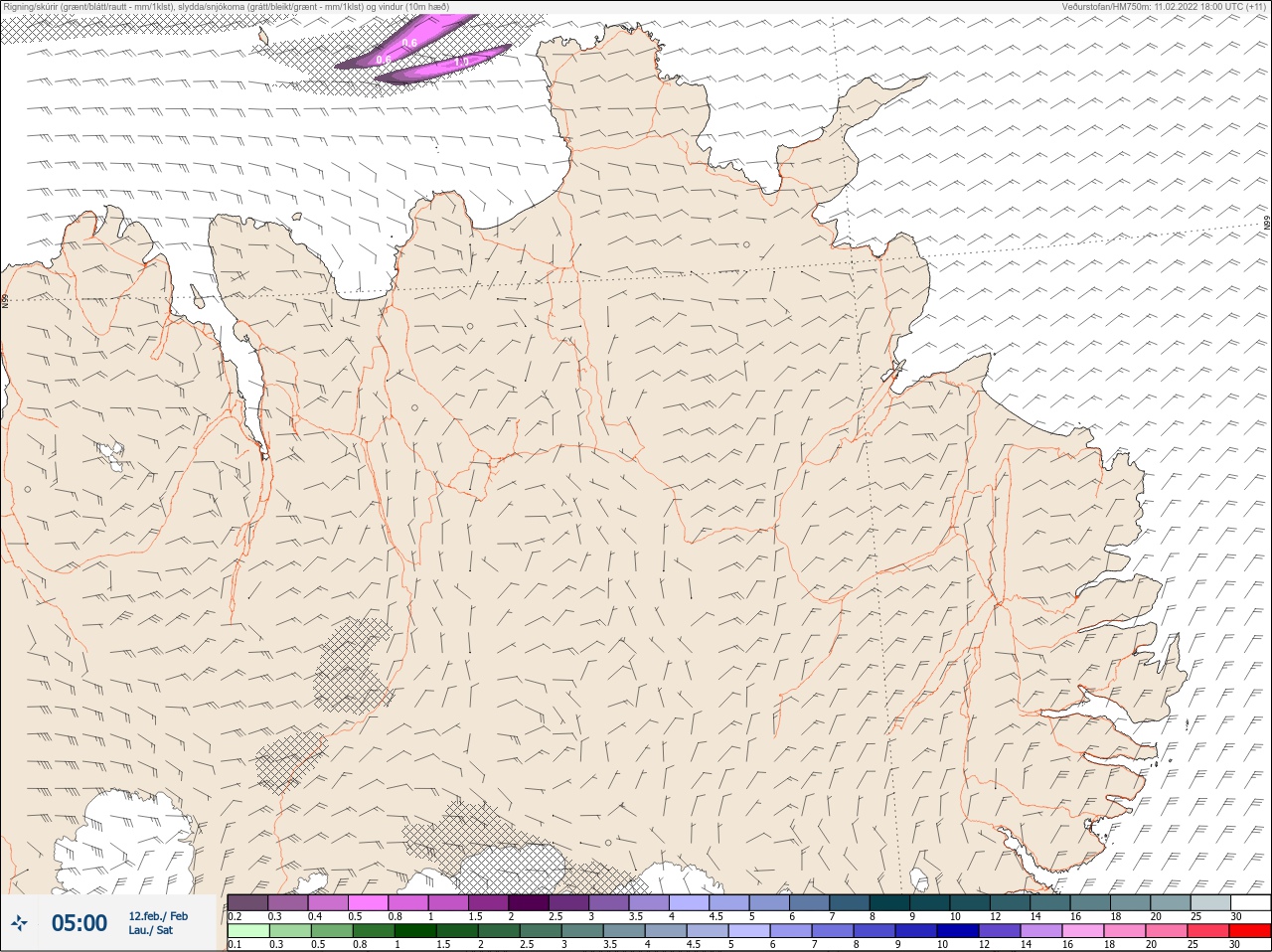Viewport: 1272px width, 952px height.
Task: Click the white 30 swatch ending the snow legend
Action: [x=1251, y=902]
